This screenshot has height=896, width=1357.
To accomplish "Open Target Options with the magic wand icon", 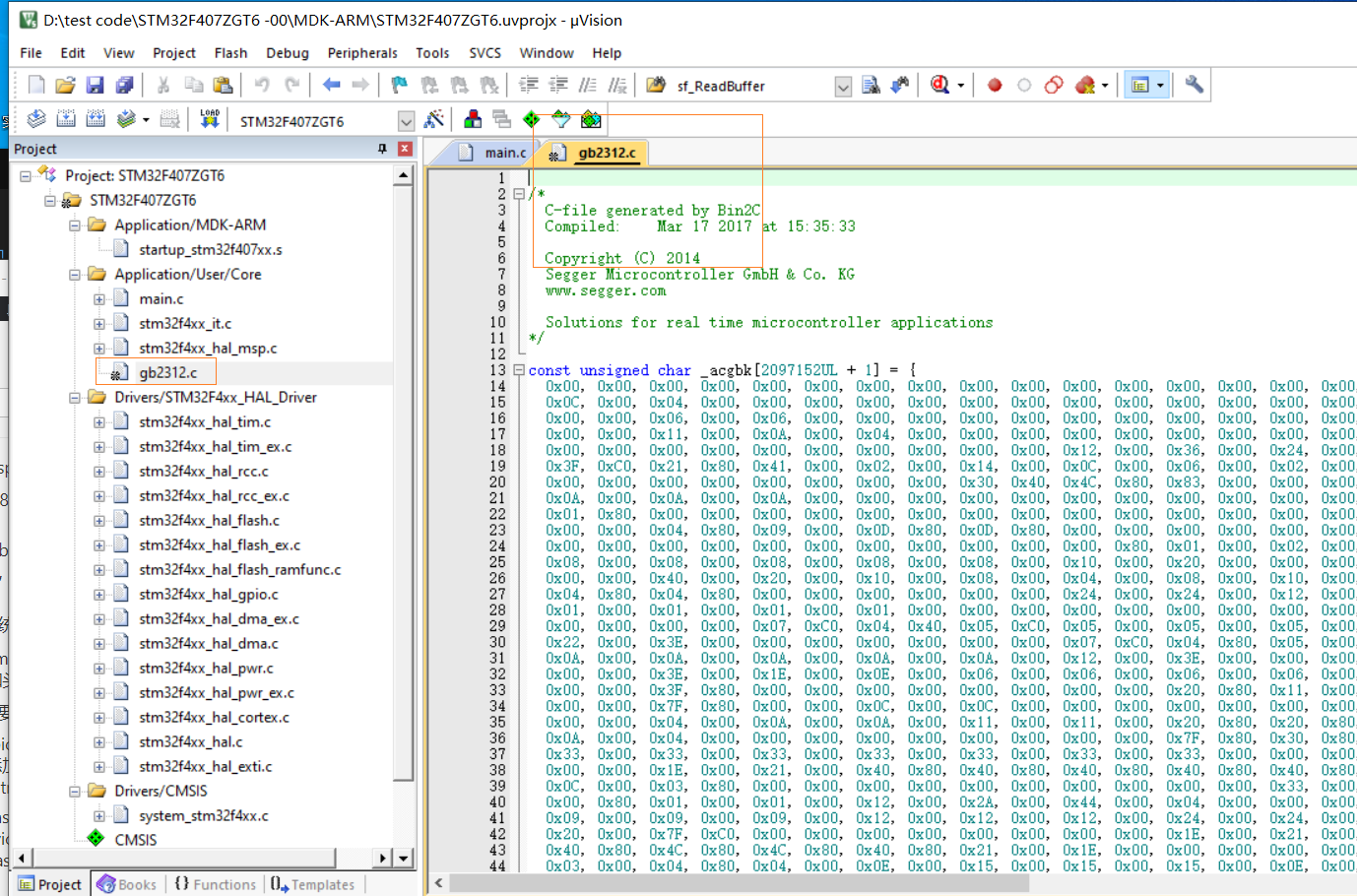I will pyautogui.click(x=434, y=118).
